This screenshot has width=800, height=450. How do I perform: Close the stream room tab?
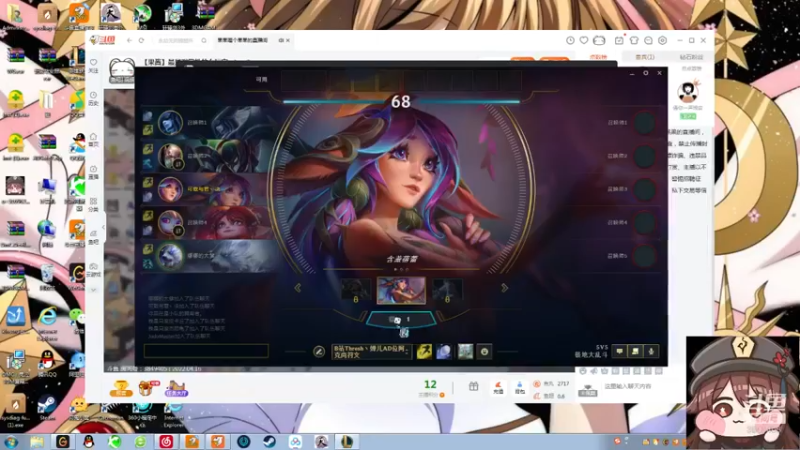[288, 40]
